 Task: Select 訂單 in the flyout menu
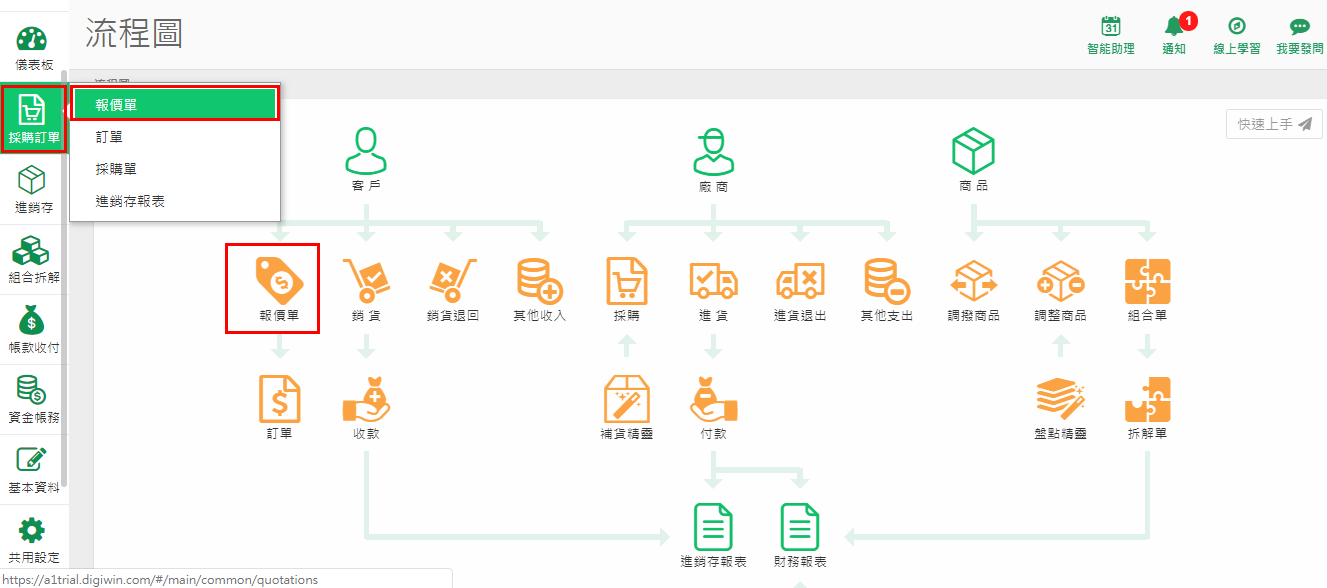(x=175, y=137)
